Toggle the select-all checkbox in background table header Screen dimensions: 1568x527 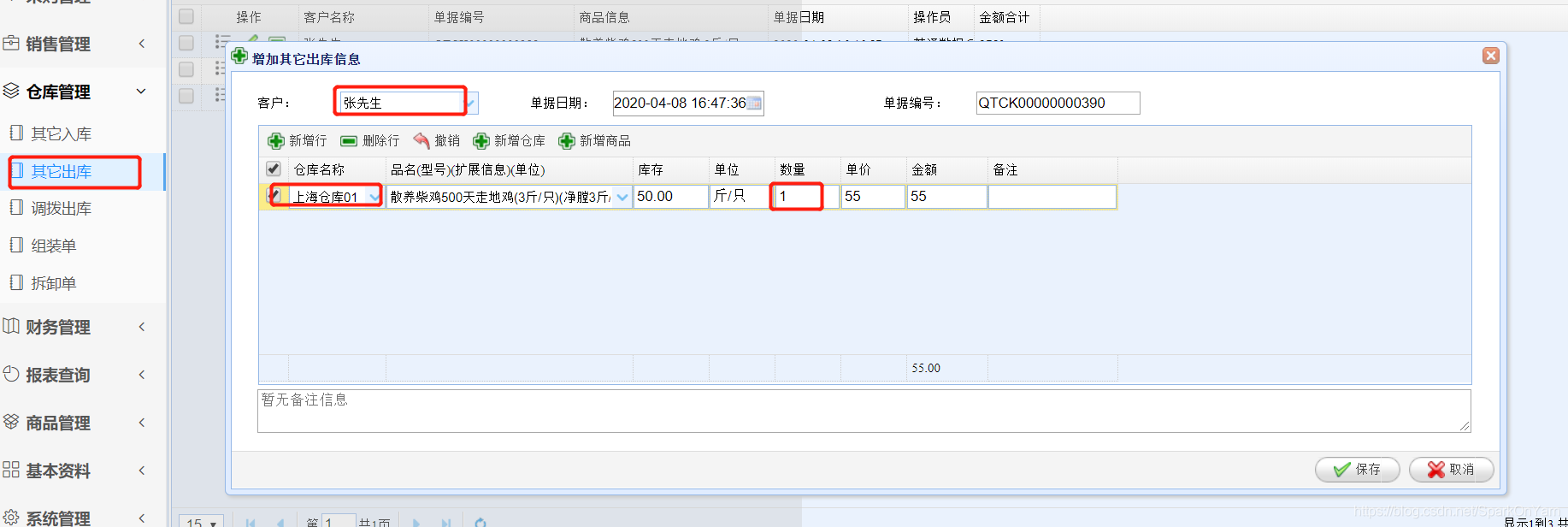[186, 16]
